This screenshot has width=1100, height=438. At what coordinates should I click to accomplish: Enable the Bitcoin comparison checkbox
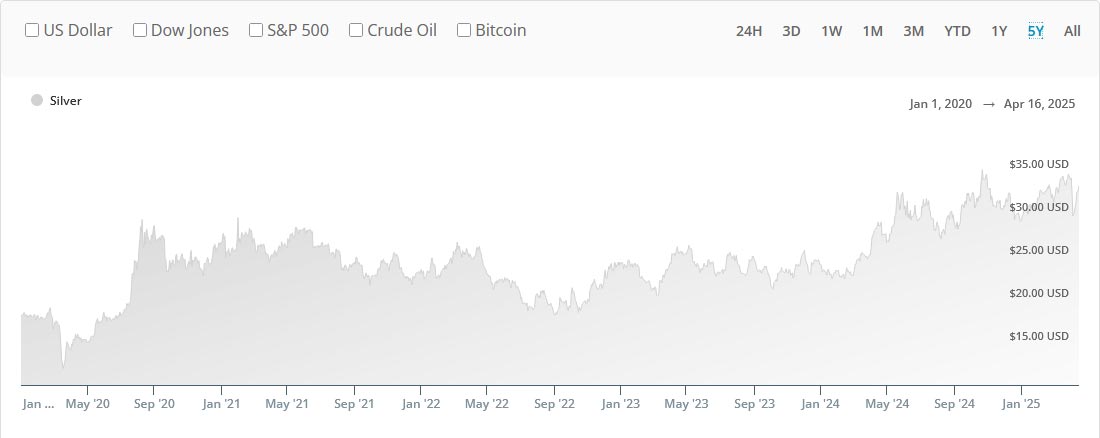click(464, 30)
